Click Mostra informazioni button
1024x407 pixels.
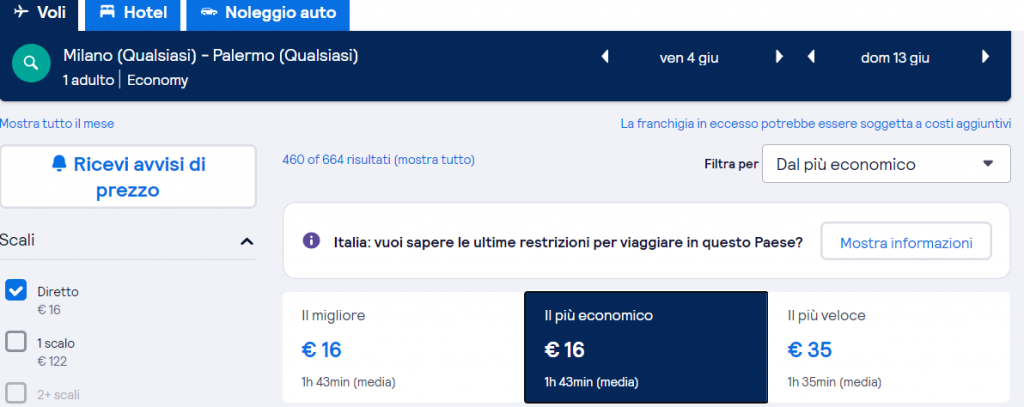coord(905,242)
